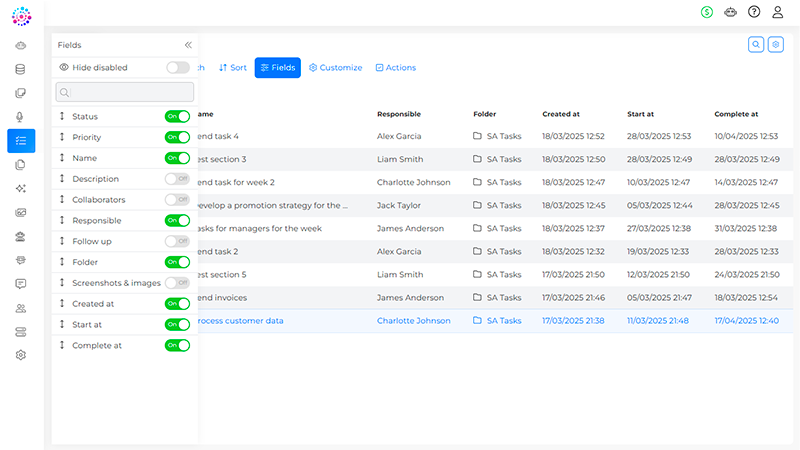Click the Complete at column header
The image size is (800, 450).
point(736,114)
